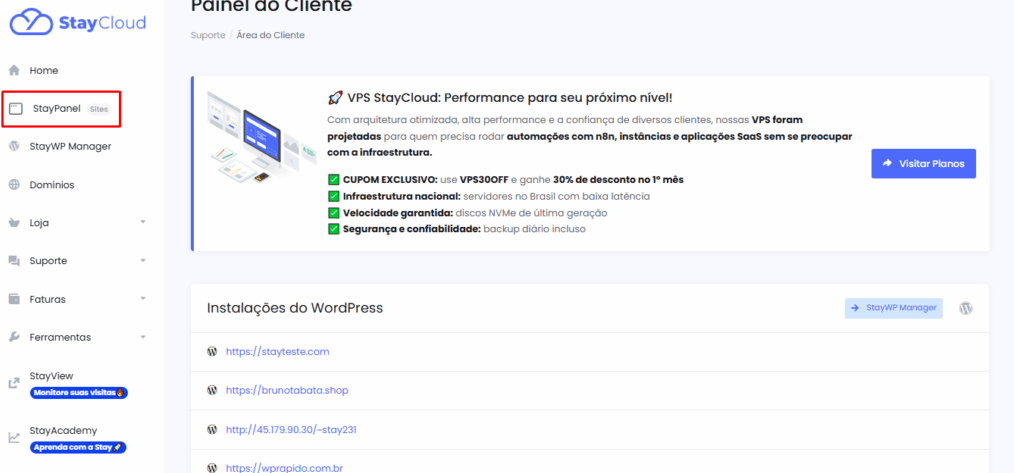Click the Suporte breadcrumb link
The width and height of the screenshot is (1014, 473).
[x=207, y=35]
